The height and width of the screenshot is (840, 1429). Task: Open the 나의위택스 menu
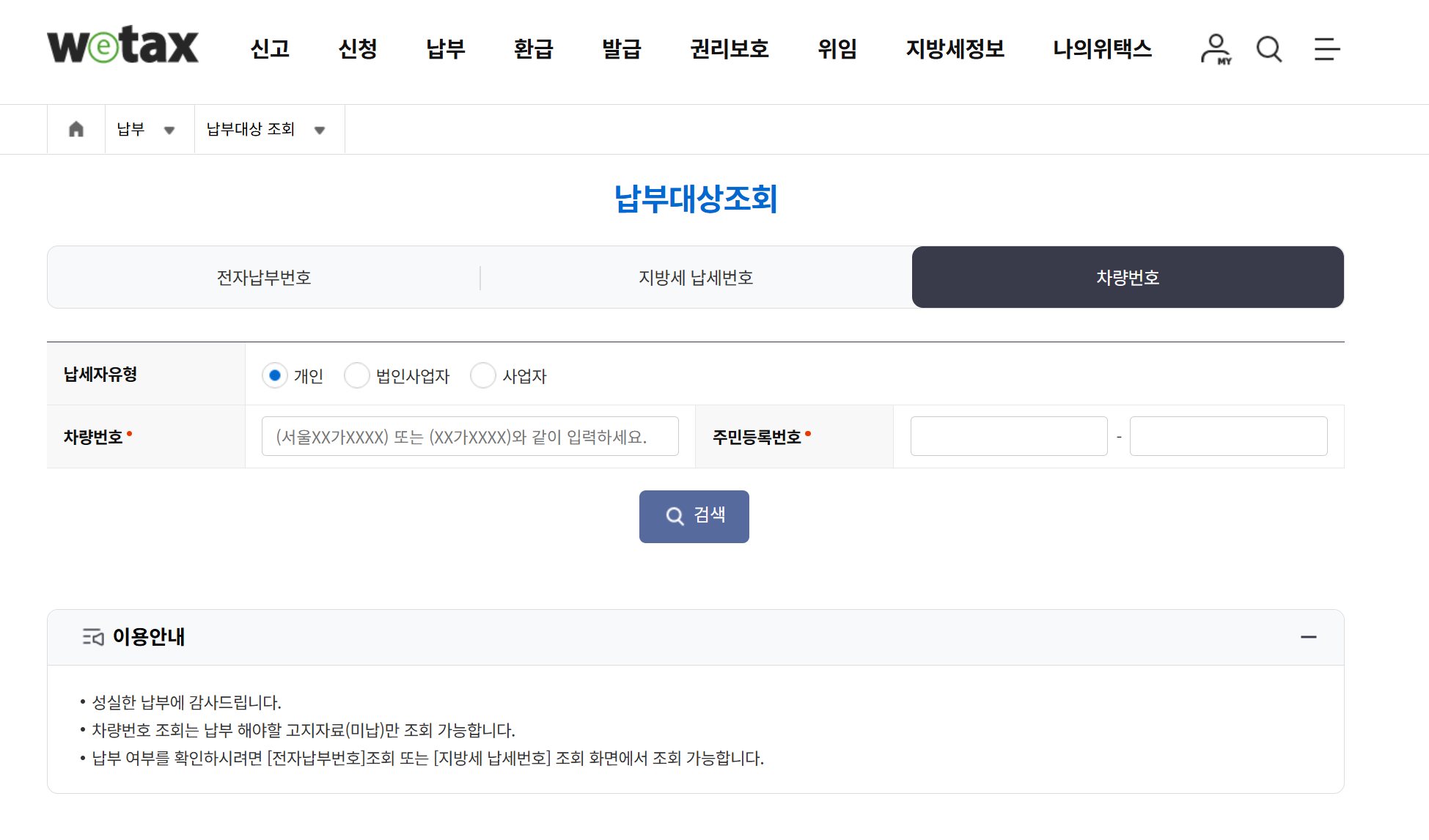point(1102,49)
